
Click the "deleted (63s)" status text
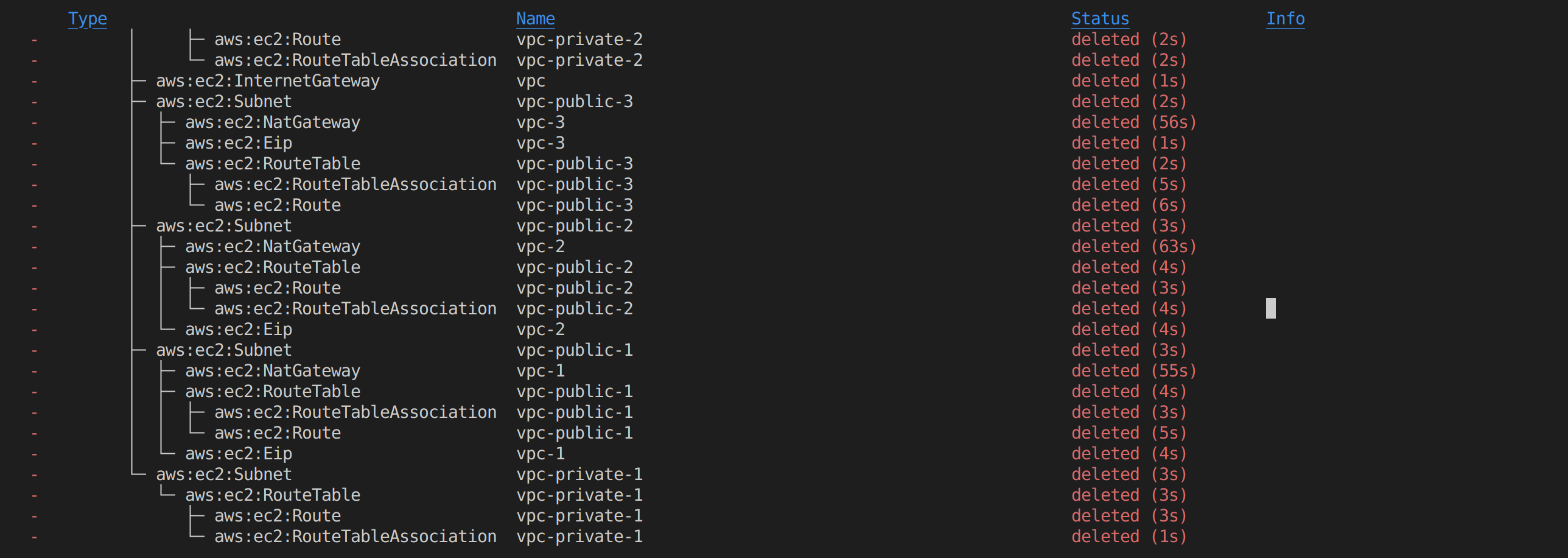point(1133,247)
